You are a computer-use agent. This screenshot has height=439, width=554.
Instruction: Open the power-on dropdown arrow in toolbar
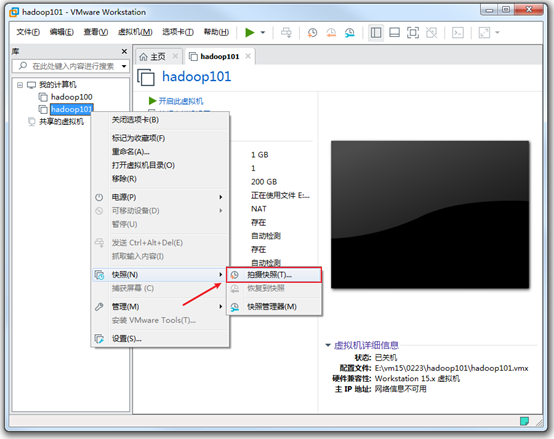click(x=263, y=32)
